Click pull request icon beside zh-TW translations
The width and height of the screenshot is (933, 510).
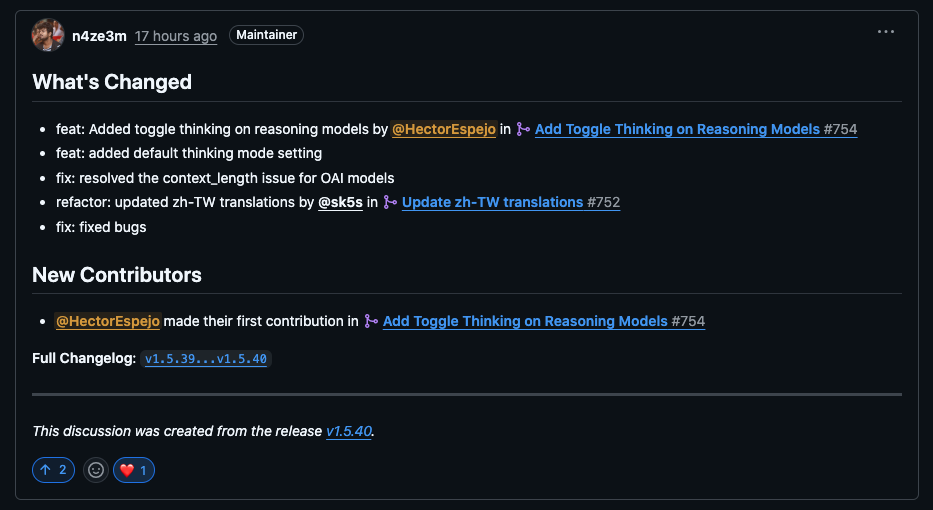pos(390,202)
